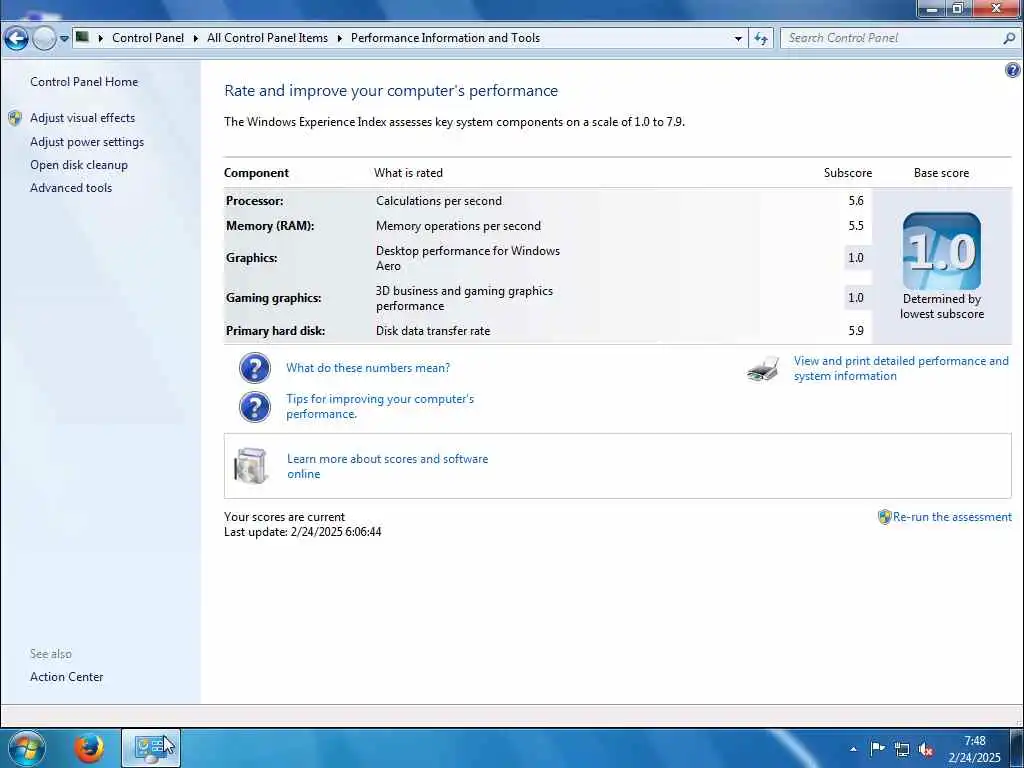The image size is (1024, 768).
Task: Select the All Control Panel Items breadcrumb
Action: (x=267, y=38)
